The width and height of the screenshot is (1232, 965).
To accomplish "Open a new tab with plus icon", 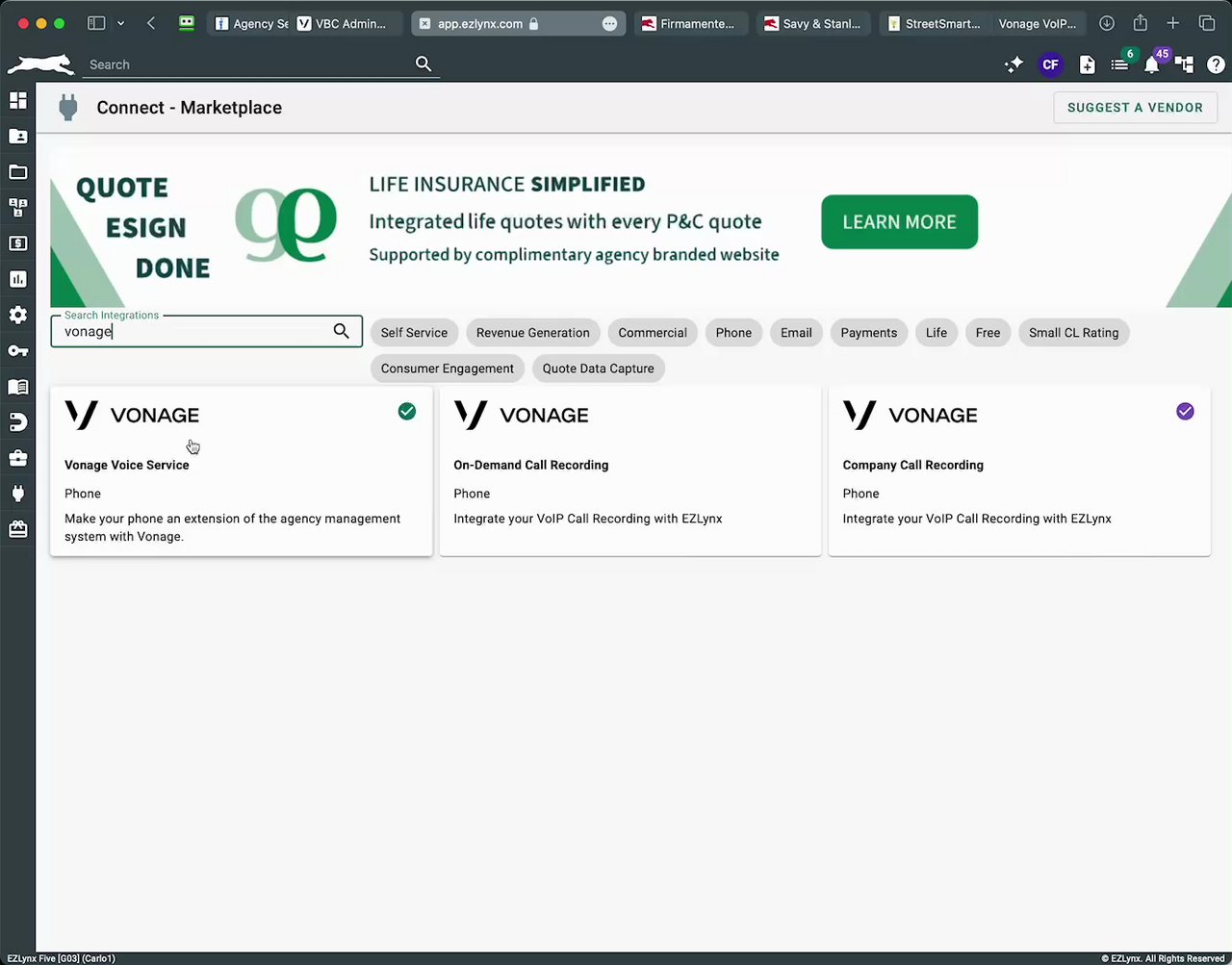I will click(1173, 23).
